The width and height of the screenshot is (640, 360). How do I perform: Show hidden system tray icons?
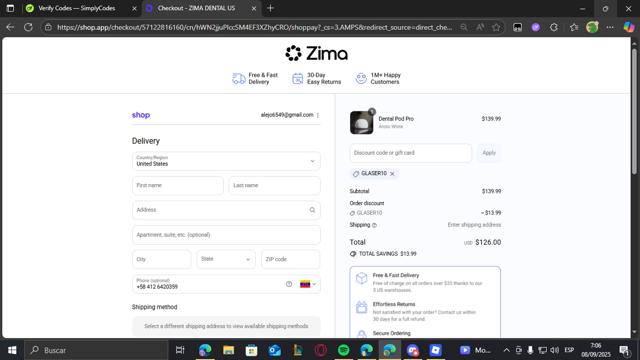click(x=506, y=350)
